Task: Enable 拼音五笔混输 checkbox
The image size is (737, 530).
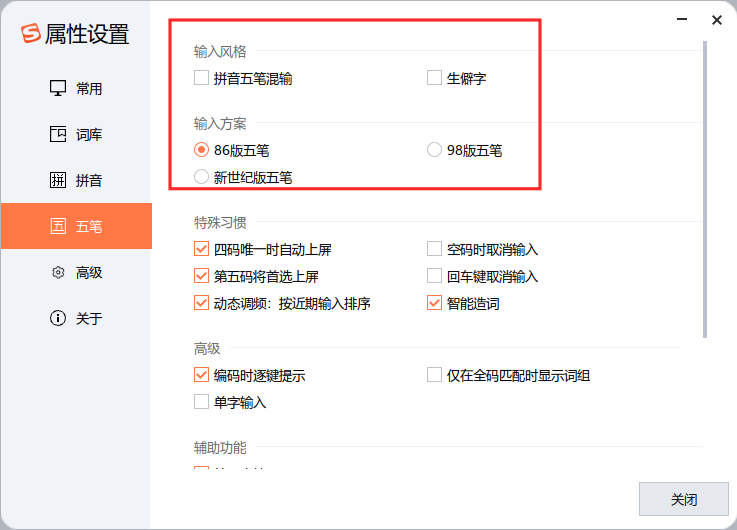Action: (201, 78)
